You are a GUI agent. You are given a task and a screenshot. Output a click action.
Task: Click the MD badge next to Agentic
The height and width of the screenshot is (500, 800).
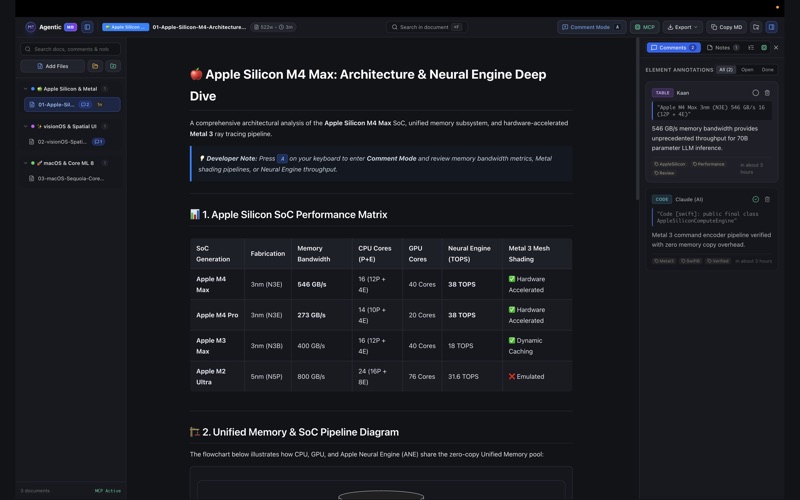pos(70,27)
